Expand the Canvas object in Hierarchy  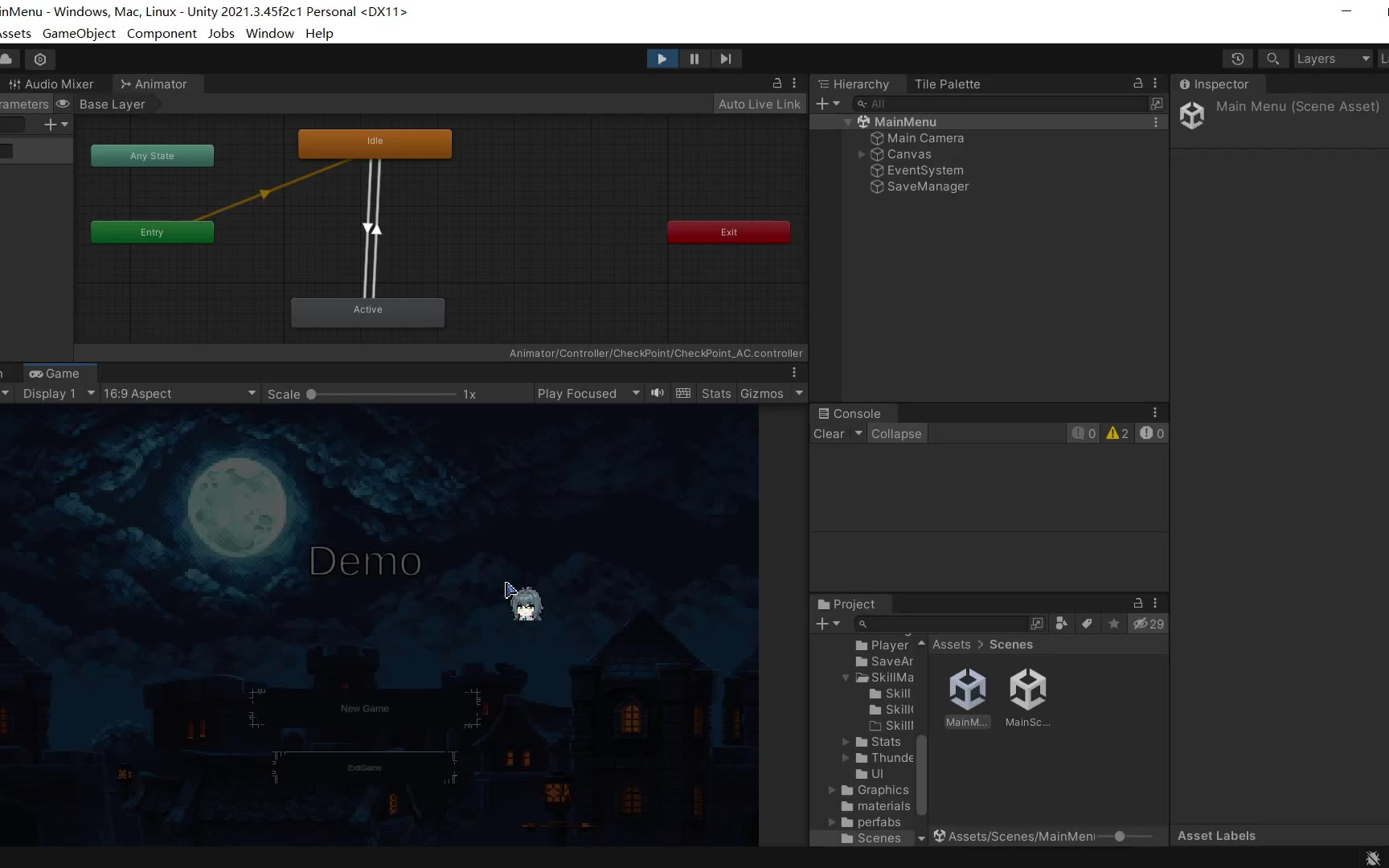pyautogui.click(x=862, y=154)
